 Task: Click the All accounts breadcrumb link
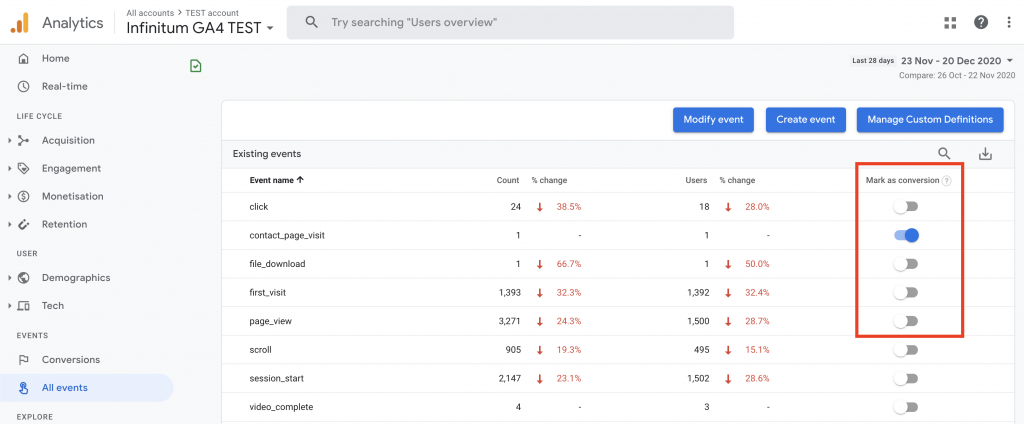click(x=150, y=12)
